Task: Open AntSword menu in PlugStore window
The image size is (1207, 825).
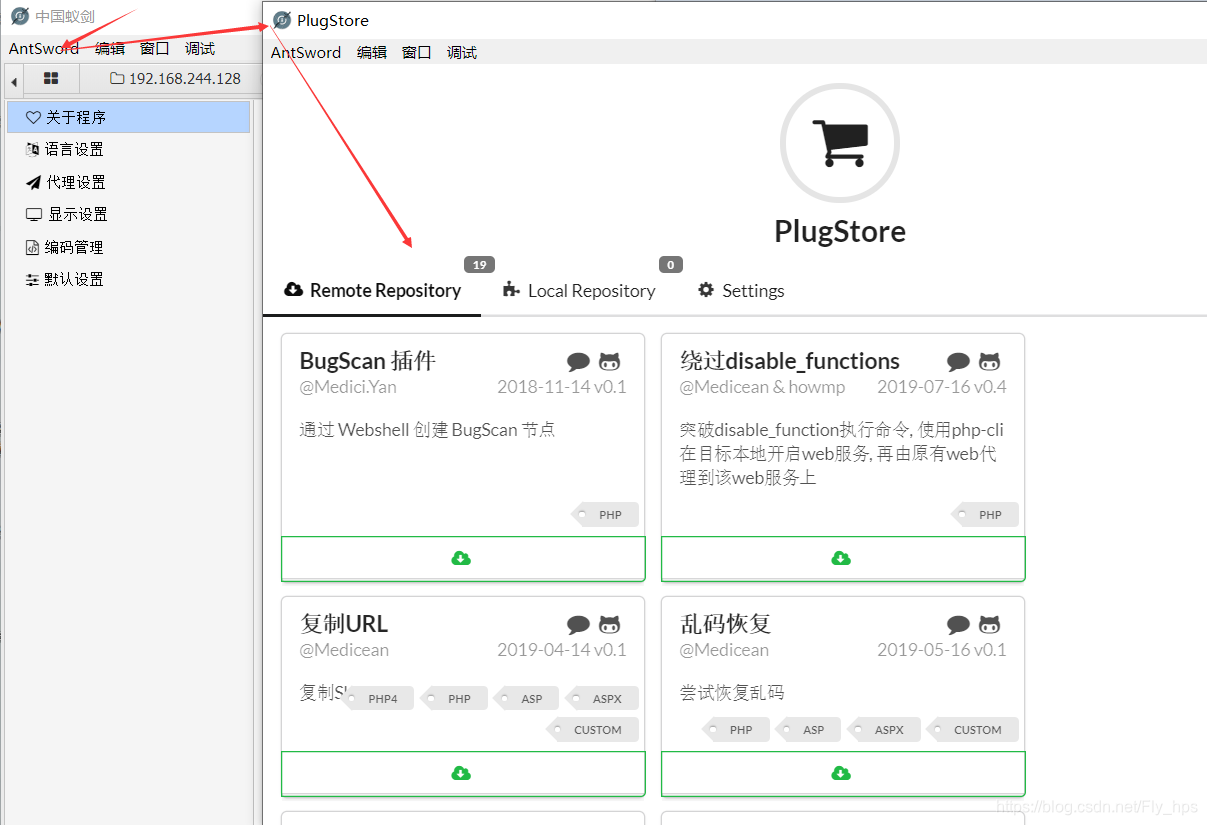Action: pos(306,52)
